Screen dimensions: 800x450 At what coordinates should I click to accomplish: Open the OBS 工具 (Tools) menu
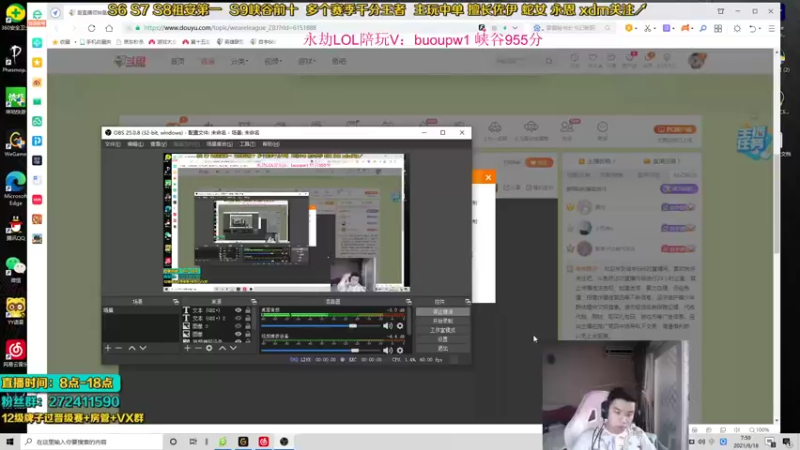[247, 144]
